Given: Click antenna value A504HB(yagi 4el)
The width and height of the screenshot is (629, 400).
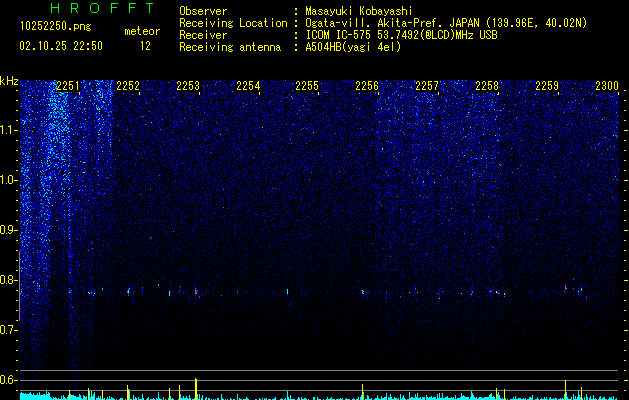Looking at the screenshot, I should point(353,47).
